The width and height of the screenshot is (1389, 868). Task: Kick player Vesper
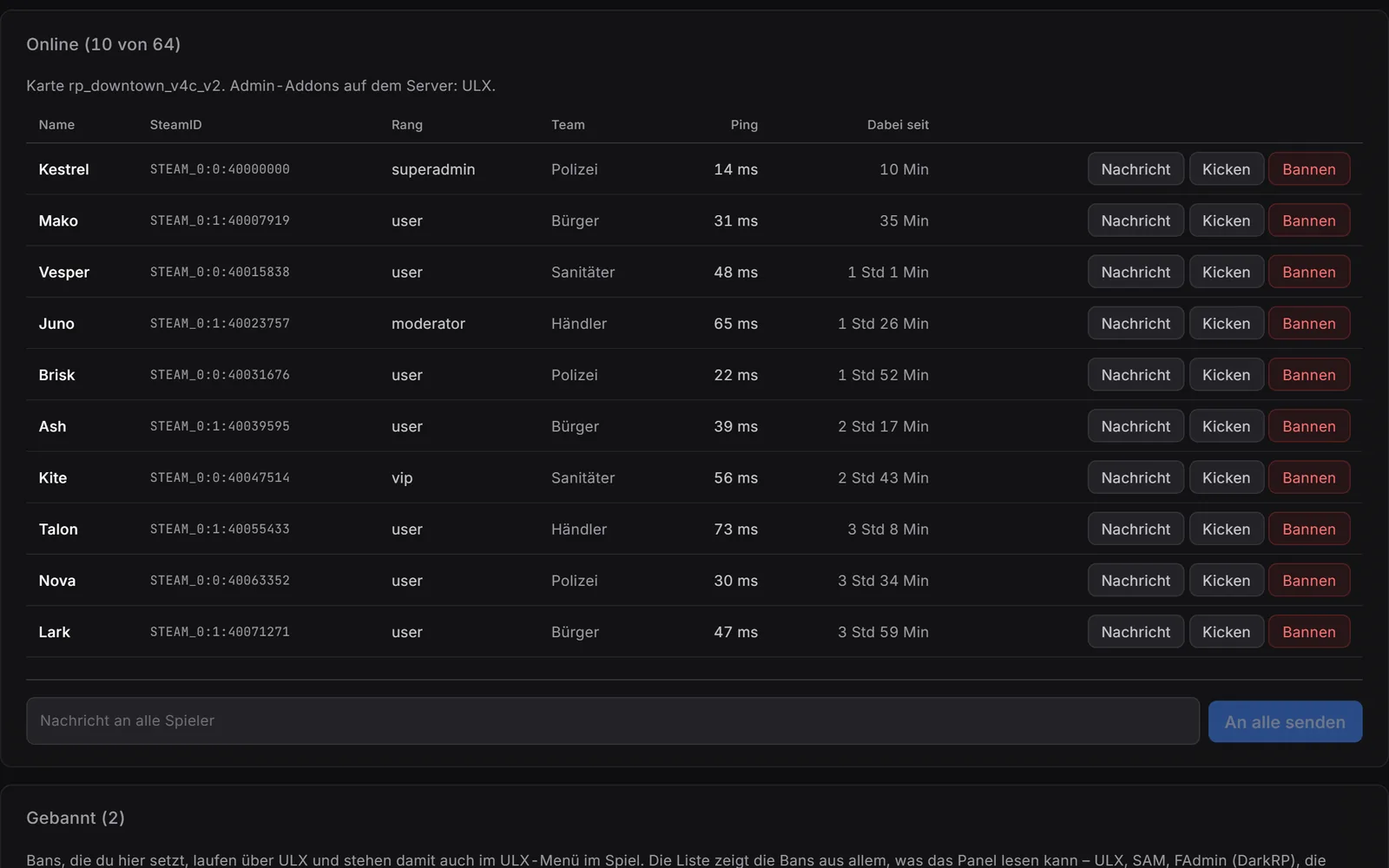pyautogui.click(x=1226, y=272)
